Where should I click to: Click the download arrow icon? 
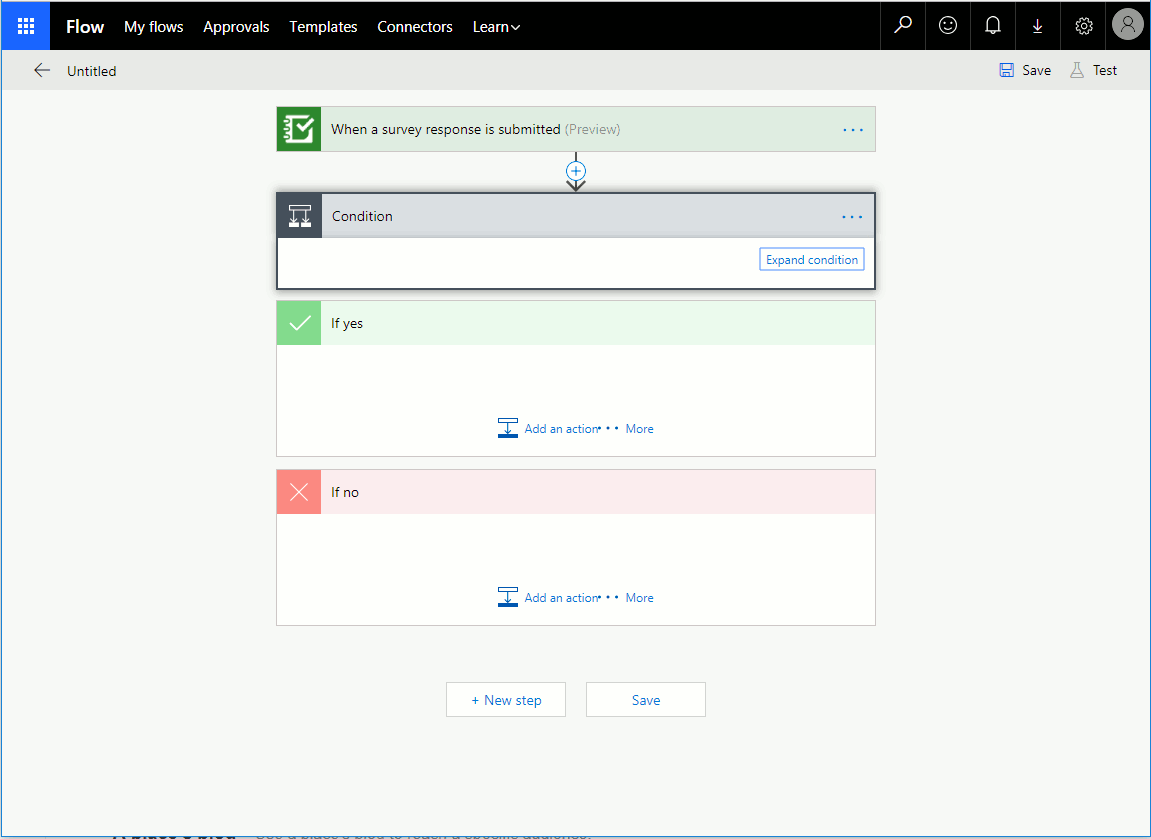point(1037,26)
